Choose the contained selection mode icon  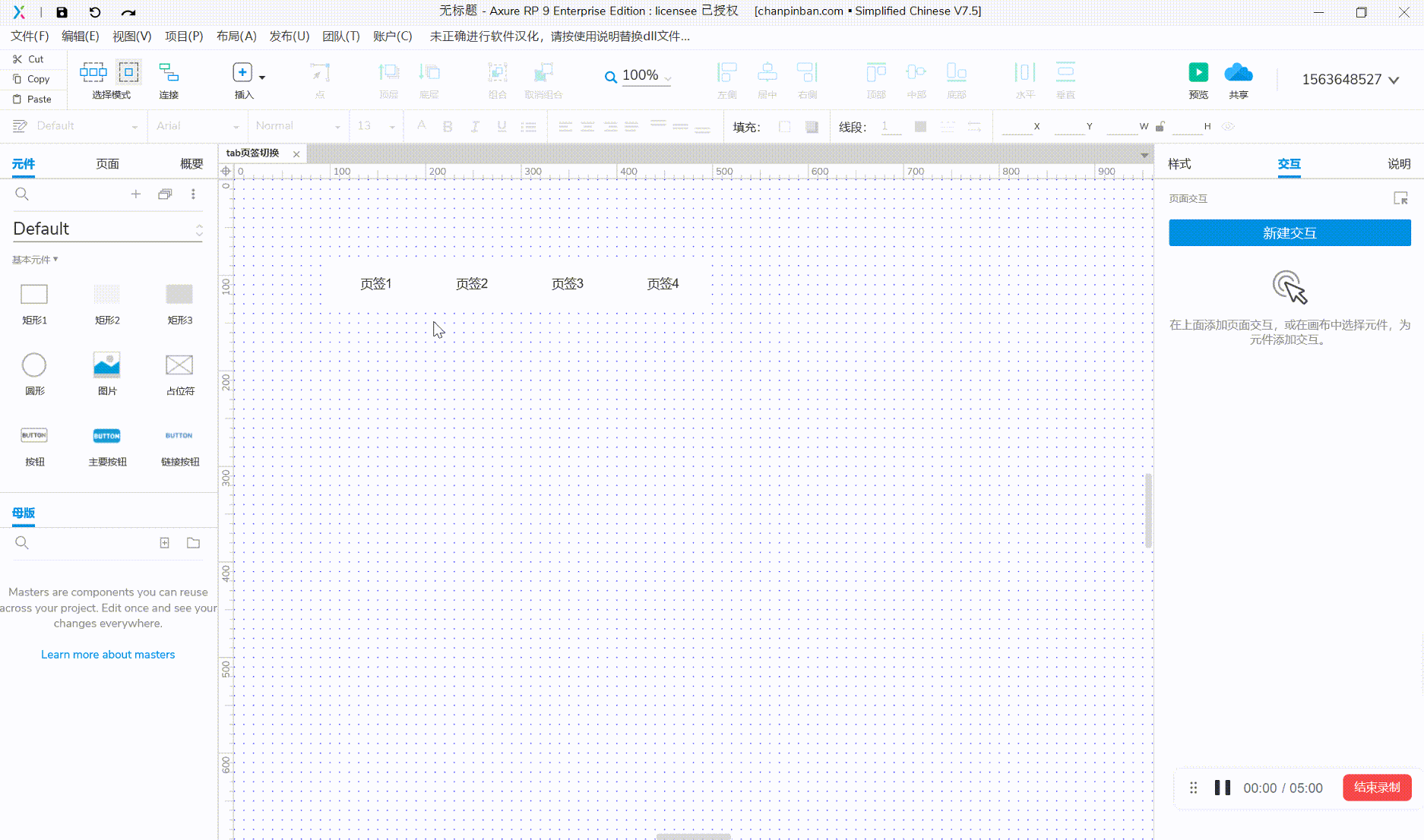[x=128, y=72]
